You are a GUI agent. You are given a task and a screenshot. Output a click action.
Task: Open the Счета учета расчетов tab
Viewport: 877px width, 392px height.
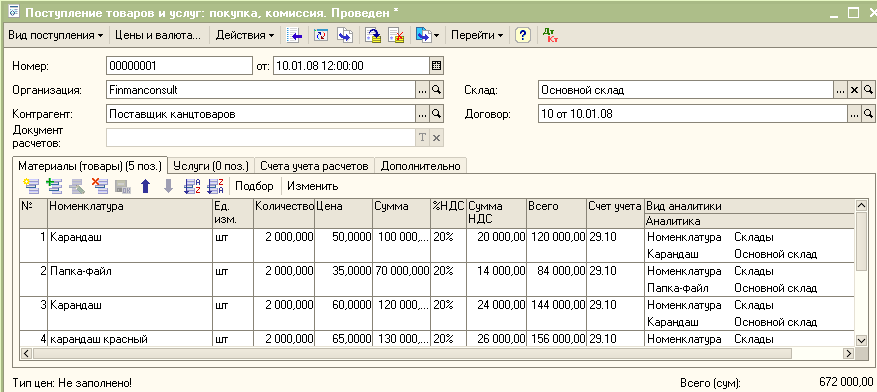point(314,166)
